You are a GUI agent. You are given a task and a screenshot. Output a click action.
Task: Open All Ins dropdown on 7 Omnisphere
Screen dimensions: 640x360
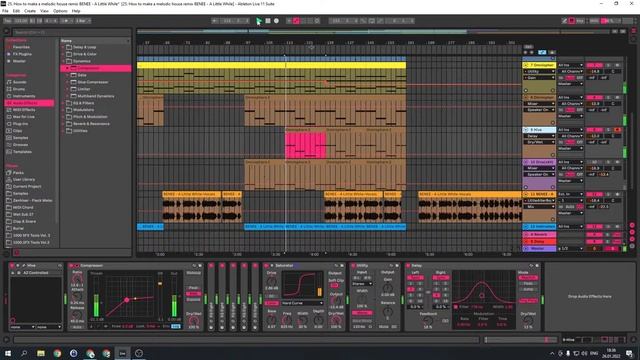tap(570, 65)
